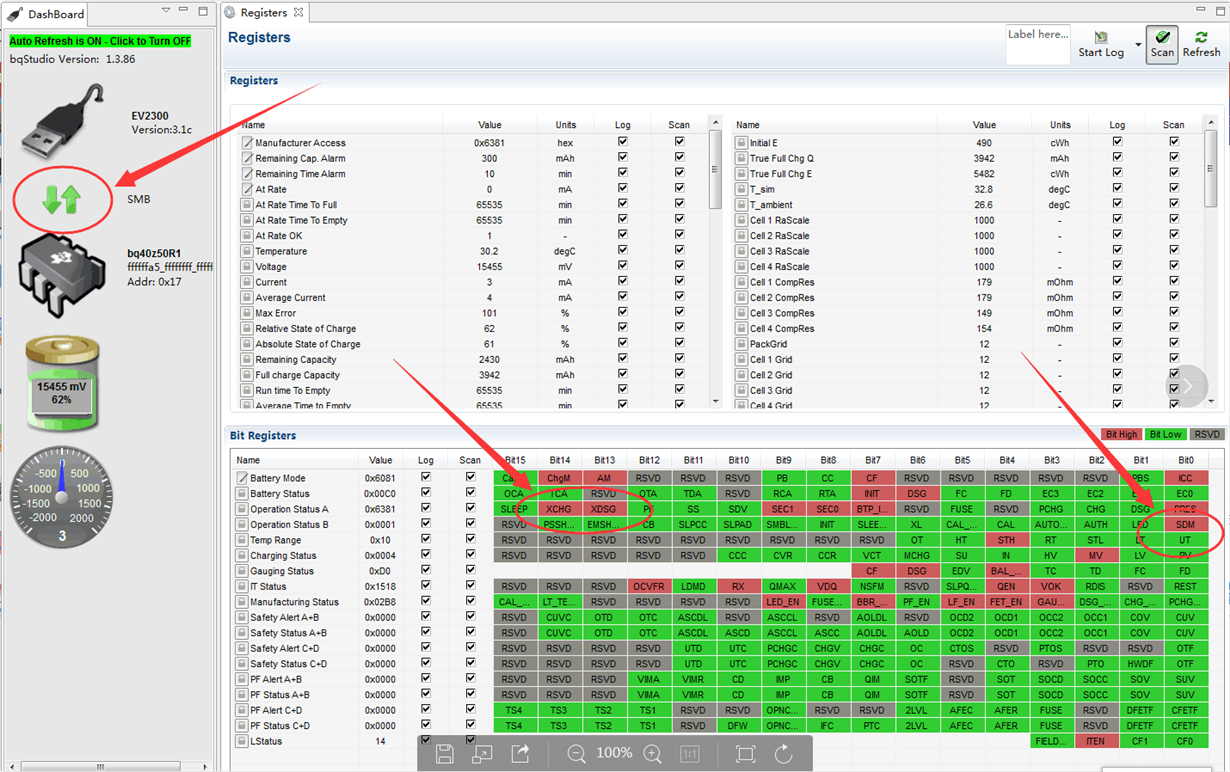This screenshot has width=1230, height=772.
Task: Click the lock icon beside Initial E
Action: click(x=741, y=143)
